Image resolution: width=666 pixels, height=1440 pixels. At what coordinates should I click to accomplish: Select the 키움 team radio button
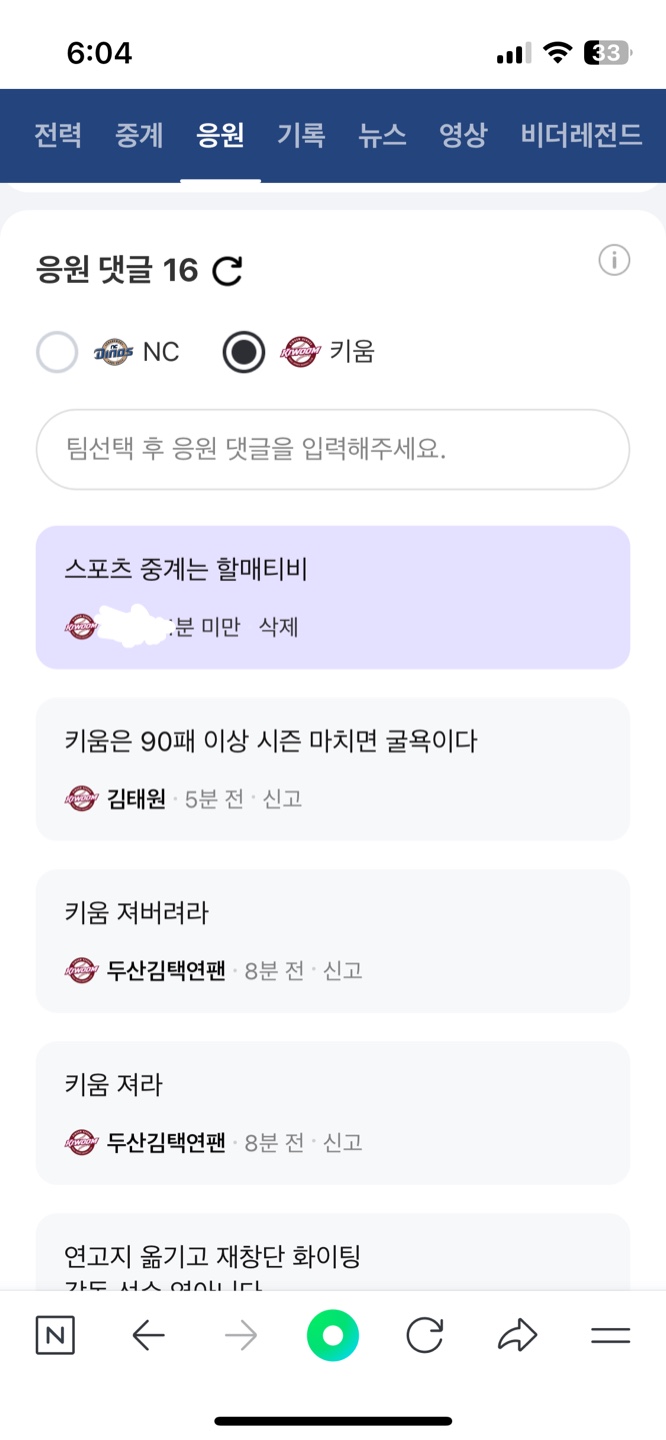(244, 352)
